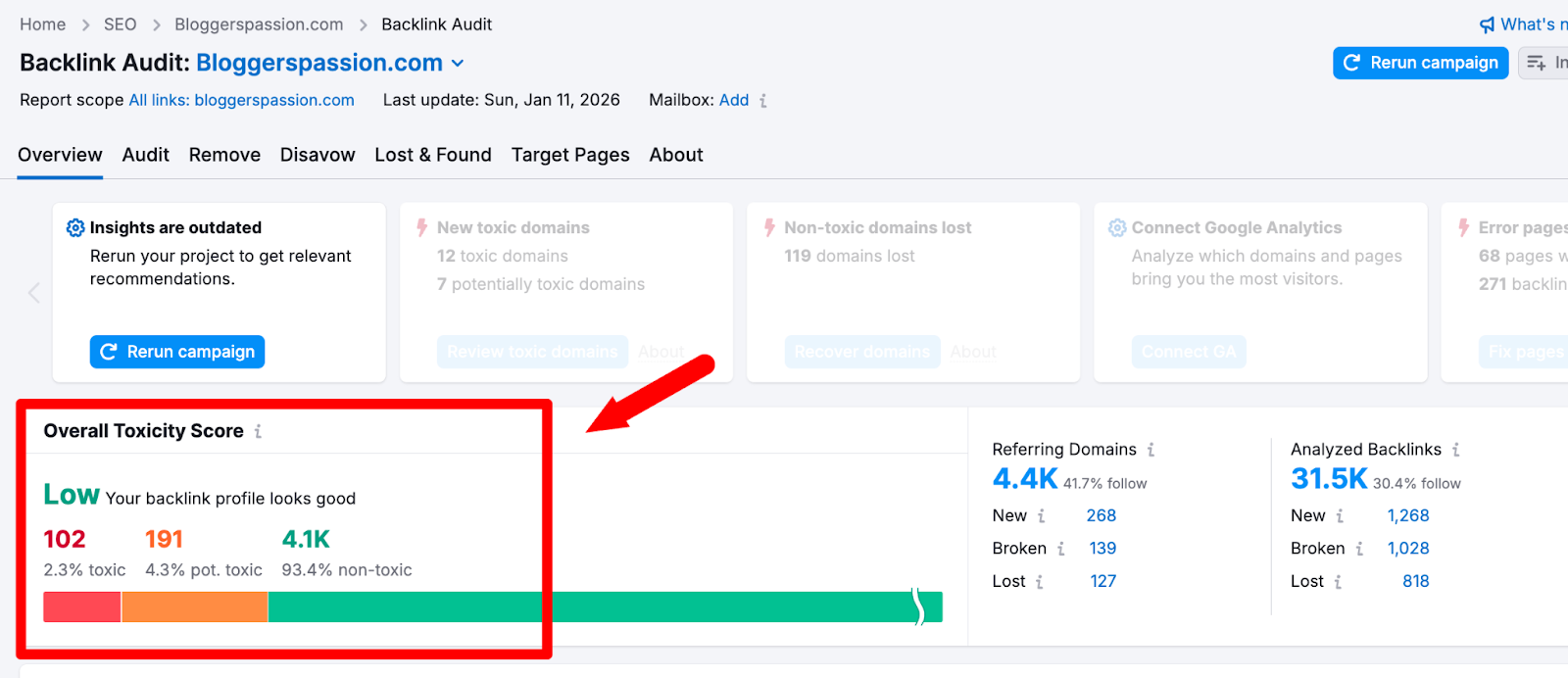
Task: Open the Target Pages tab
Action: coord(570,155)
